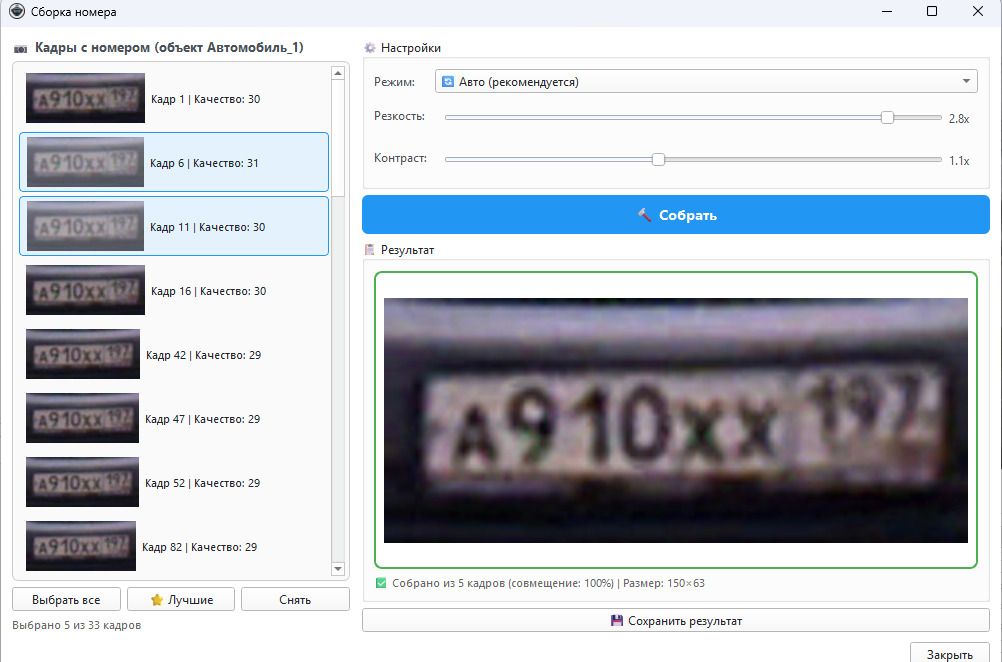Click the camera icon beside frames header
Image resolution: width=1002 pixels, height=662 pixels.
pyautogui.click(x=21, y=48)
